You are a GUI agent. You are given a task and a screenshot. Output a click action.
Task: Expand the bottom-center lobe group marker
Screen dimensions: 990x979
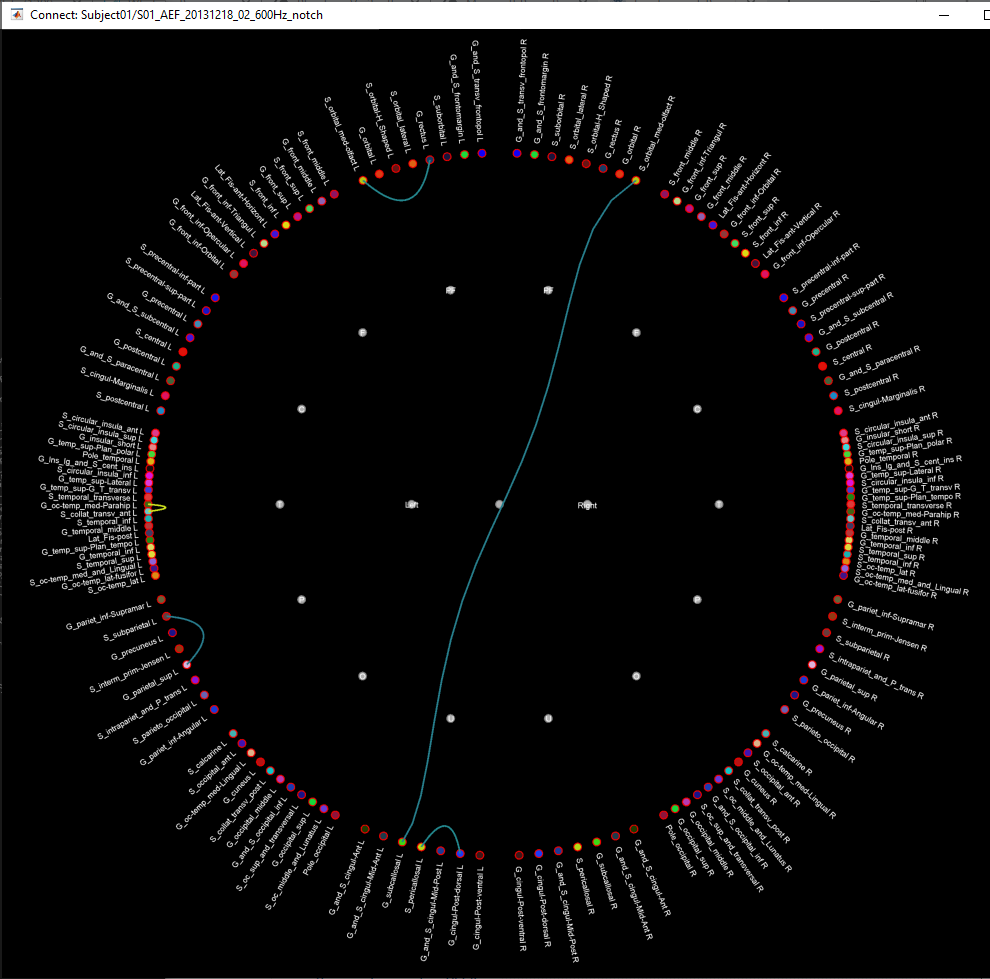[x=450, y=717]
